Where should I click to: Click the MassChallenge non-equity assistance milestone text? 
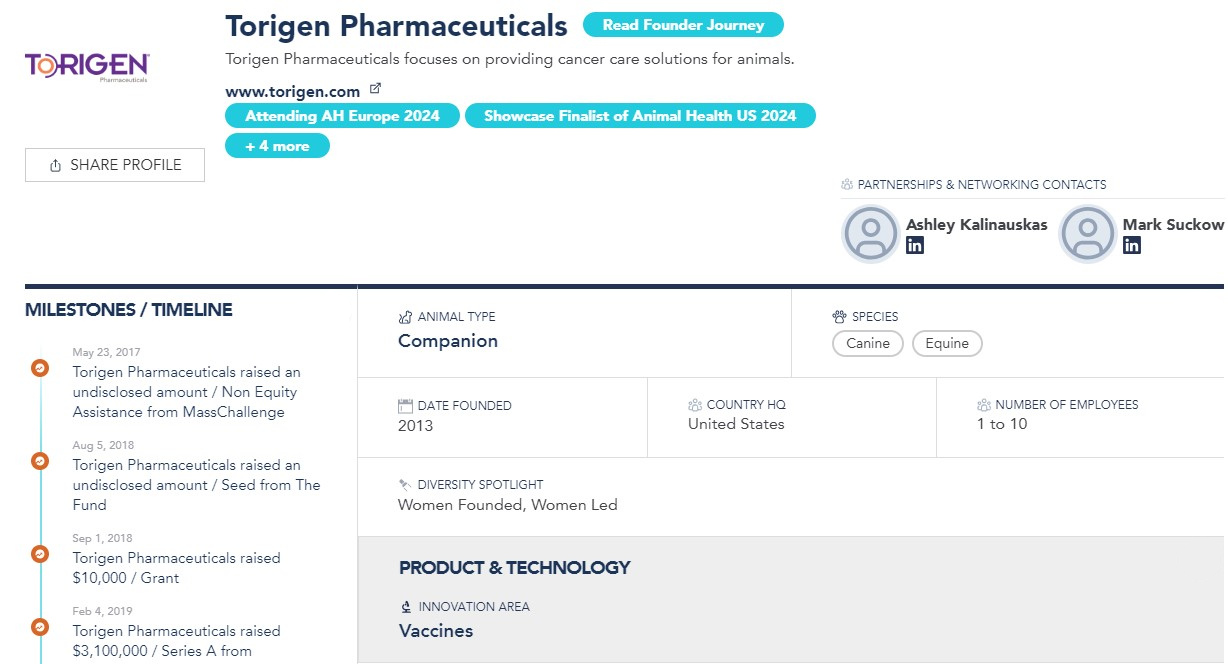[187, 392]
